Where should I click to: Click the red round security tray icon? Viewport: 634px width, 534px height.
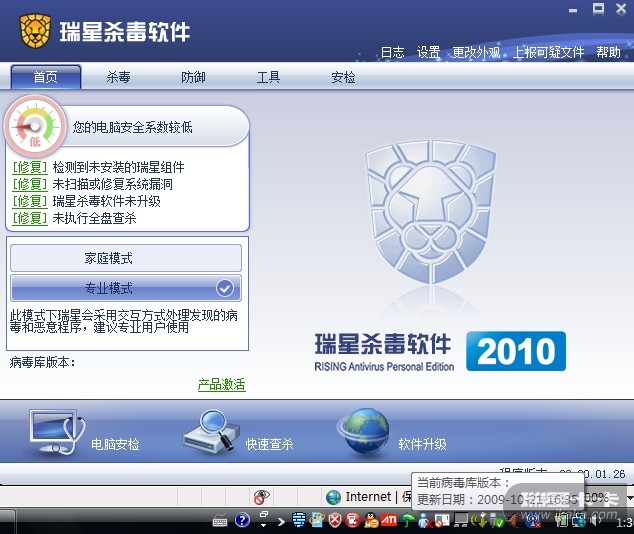(x=353, y=520)
